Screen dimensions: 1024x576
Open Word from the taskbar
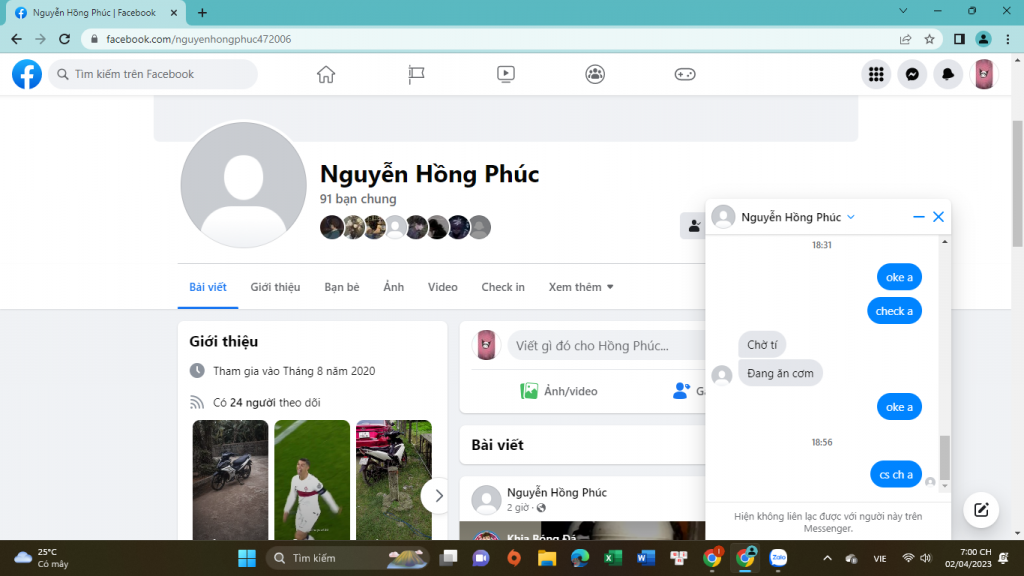point(645,558)
